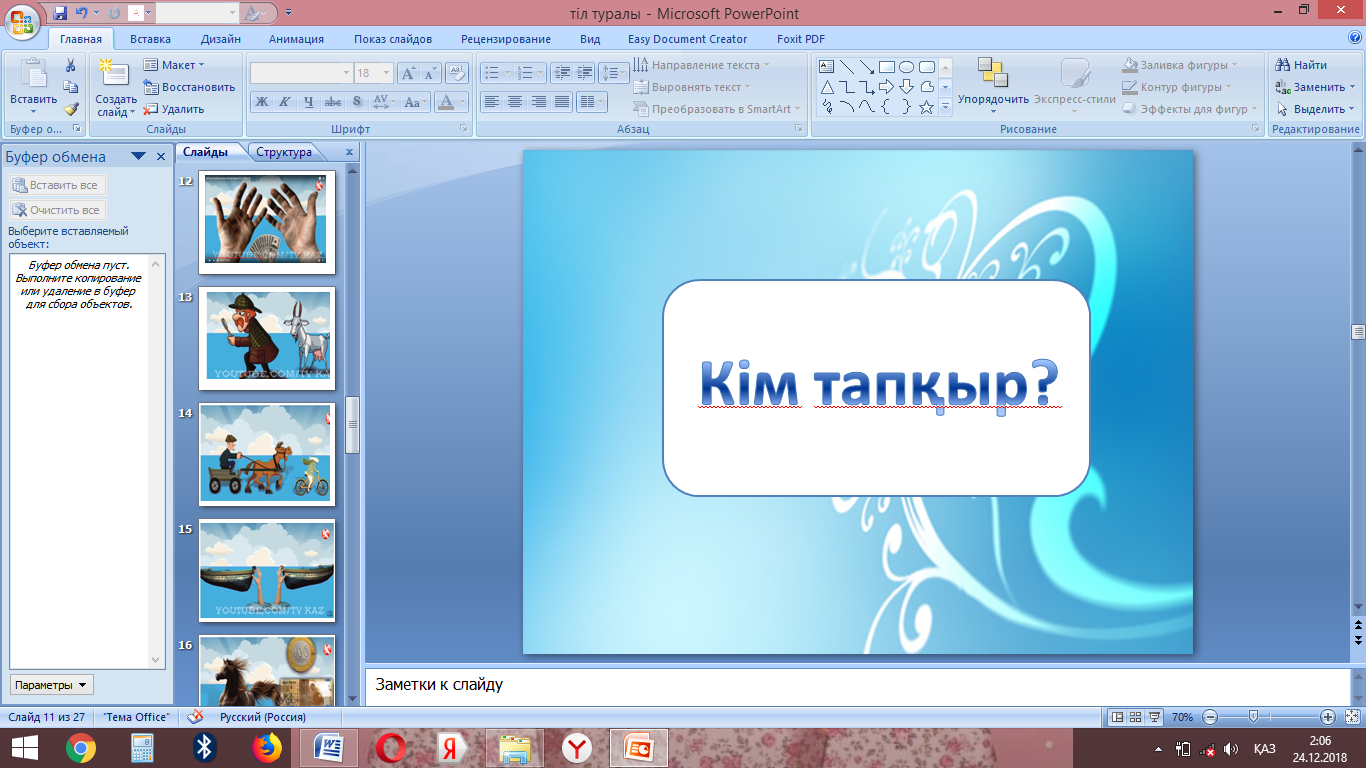This screenshot has height=768, width=1366.
Task: Toggle italic formatting (К)
Action: pos(284,102)
